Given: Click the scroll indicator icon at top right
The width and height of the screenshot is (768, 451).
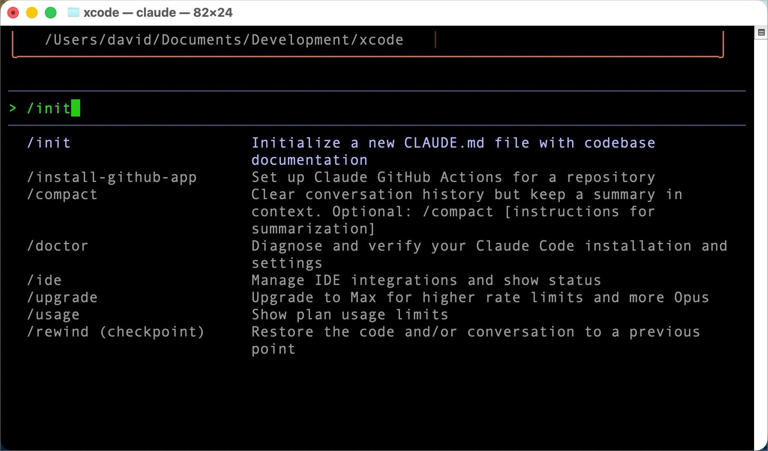Looking at the screenshot, I should pyautogui.click(x=761, y=33).
